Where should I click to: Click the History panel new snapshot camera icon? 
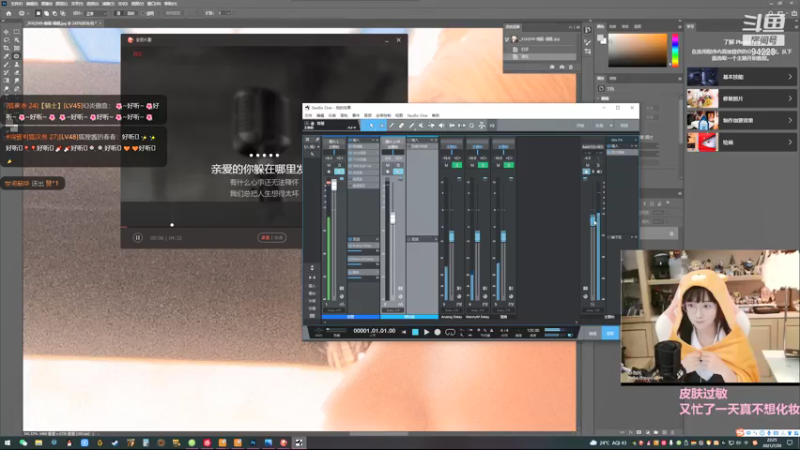click(562, 67)
